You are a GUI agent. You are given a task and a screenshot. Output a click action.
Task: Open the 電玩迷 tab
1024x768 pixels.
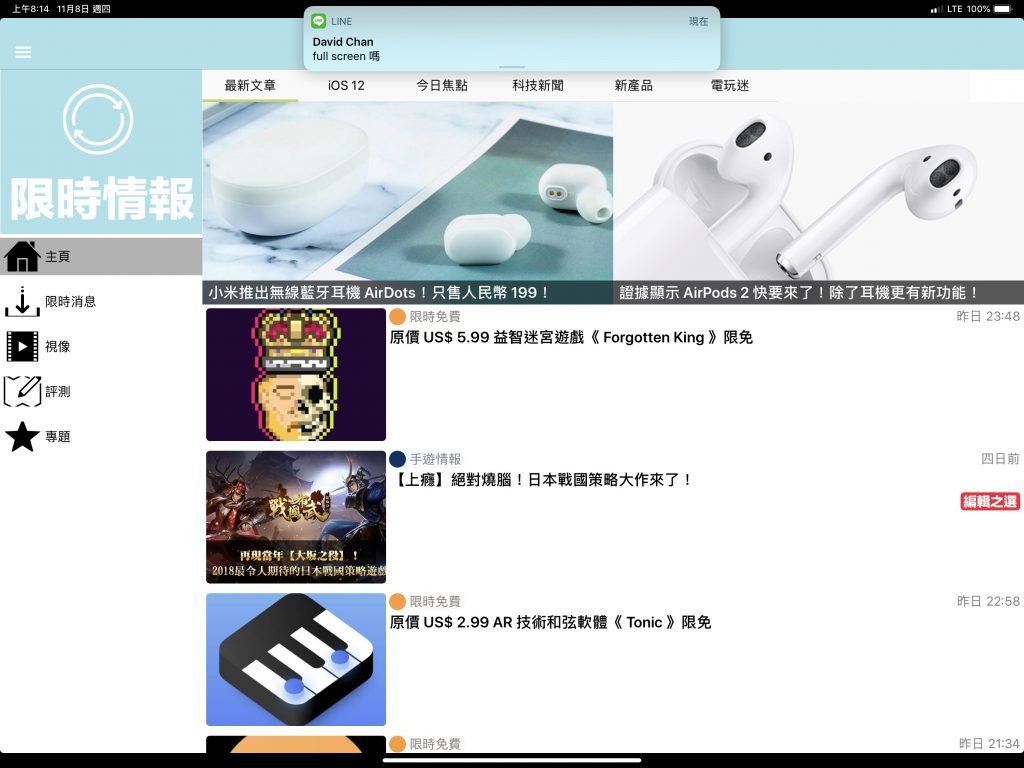coord(730,86)
